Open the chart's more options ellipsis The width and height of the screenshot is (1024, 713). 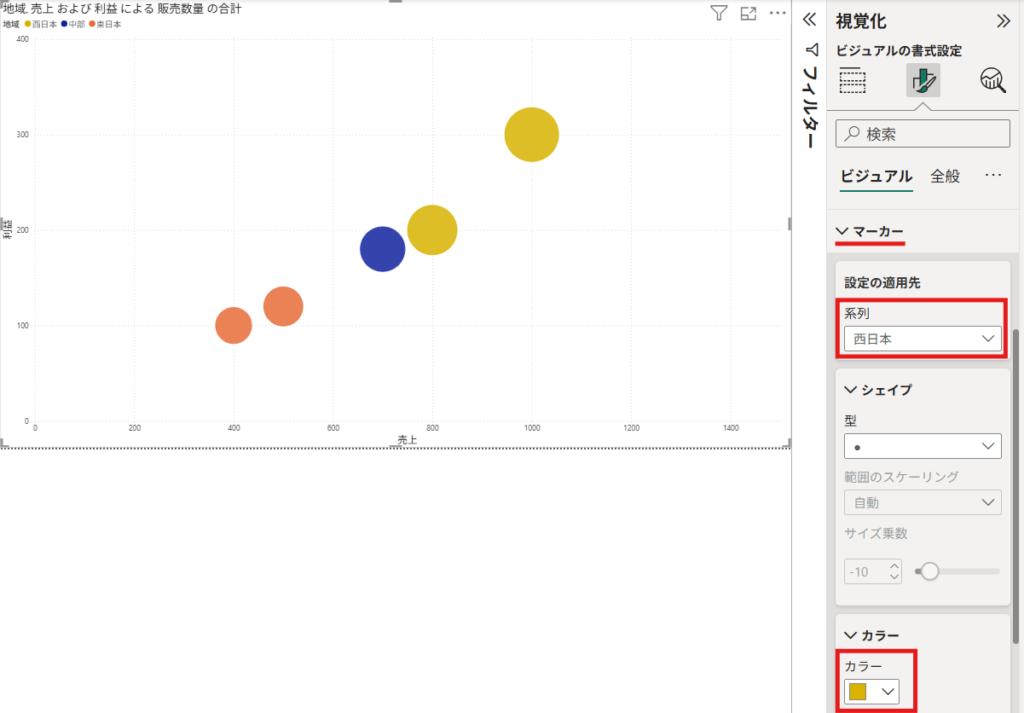tap(778, 13)
